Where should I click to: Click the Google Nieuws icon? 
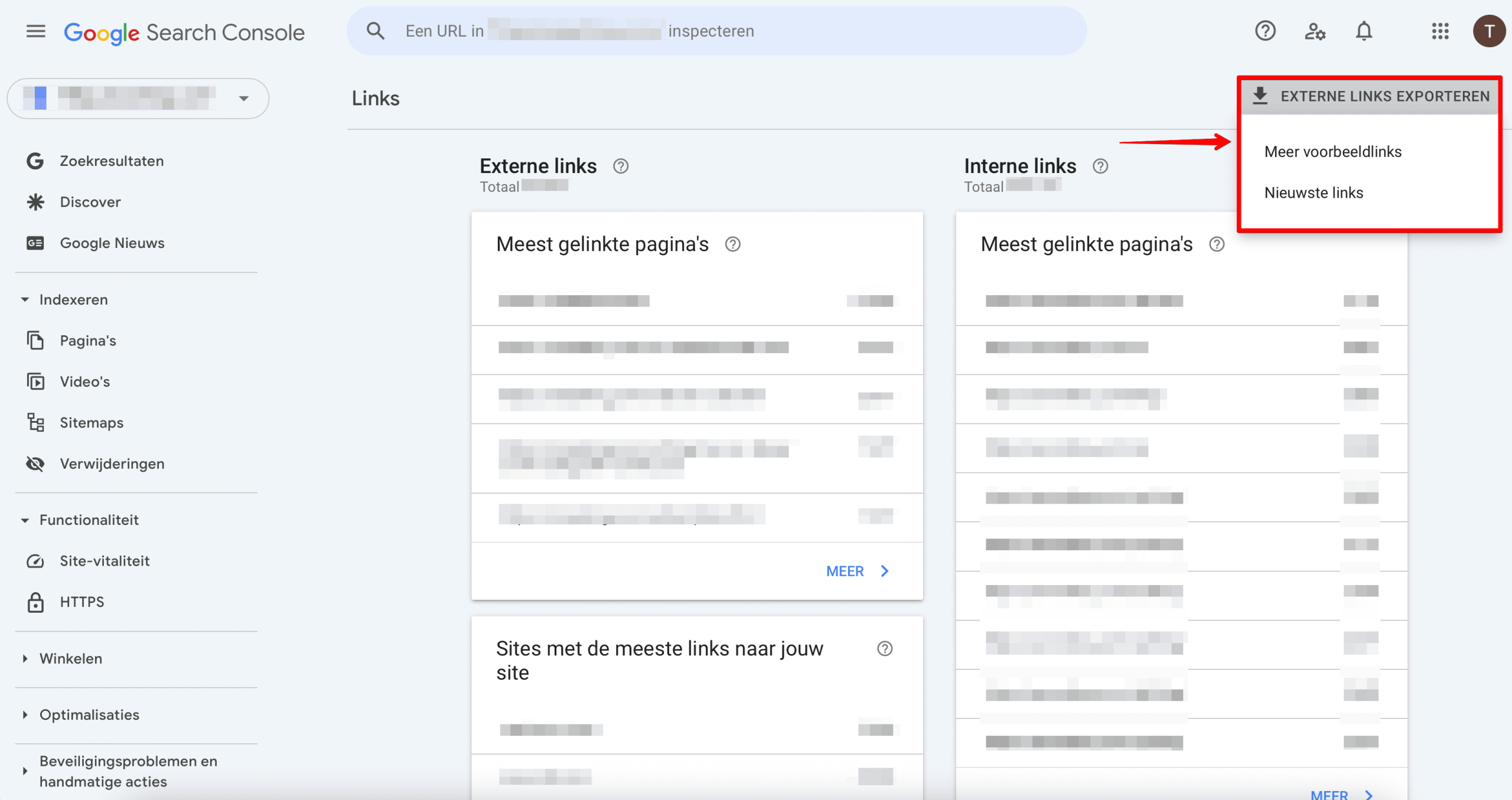tap(35, 243)
